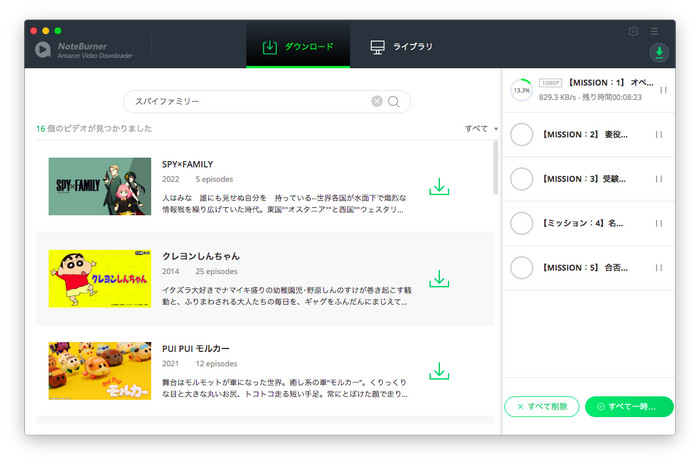Click the '5 episodes' text

[214, 179]
